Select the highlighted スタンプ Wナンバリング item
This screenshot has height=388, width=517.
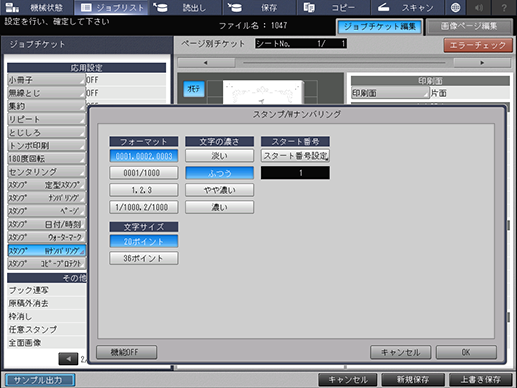[46, 251]
